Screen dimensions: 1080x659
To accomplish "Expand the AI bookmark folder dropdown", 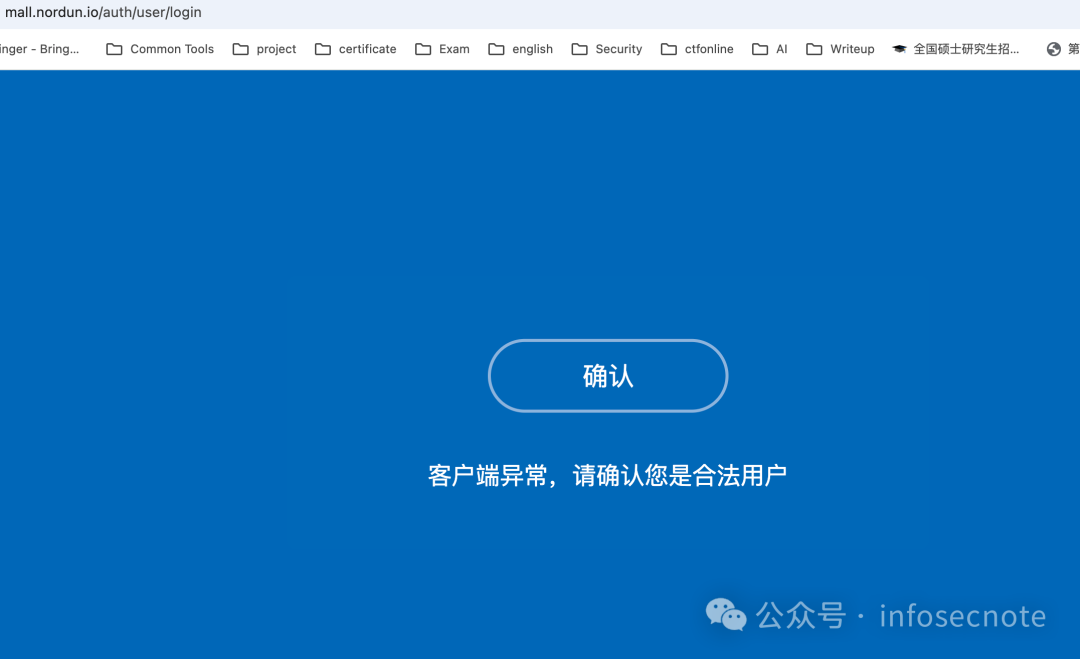I will (x=769, y=48).
